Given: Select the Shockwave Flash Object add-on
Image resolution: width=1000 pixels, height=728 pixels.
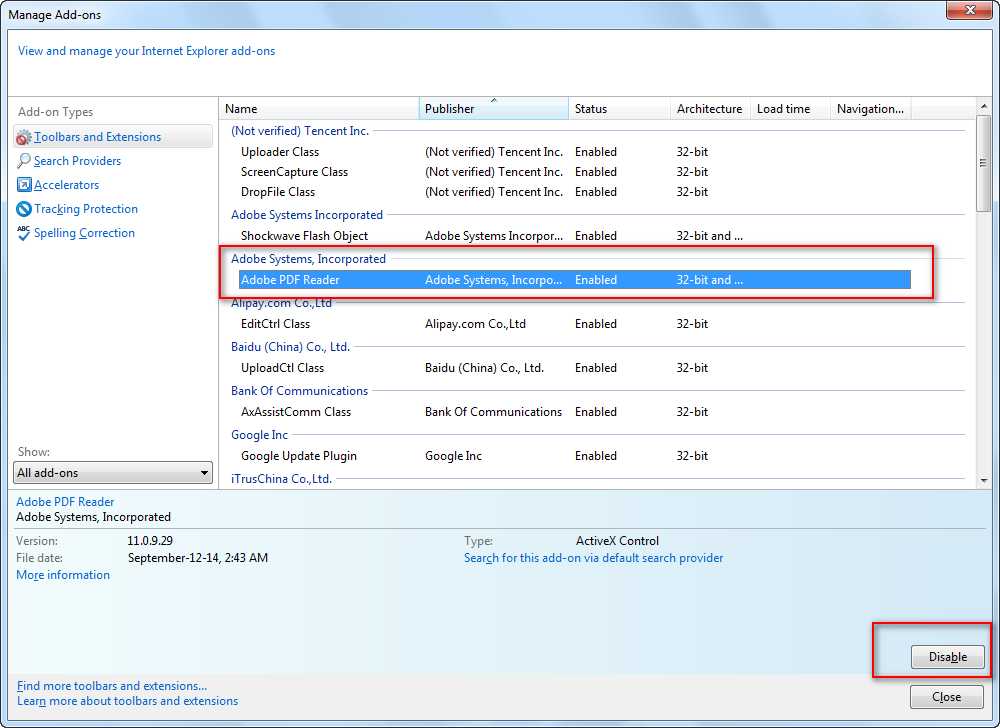Looking at the screenshot, I should click(575, 236).
